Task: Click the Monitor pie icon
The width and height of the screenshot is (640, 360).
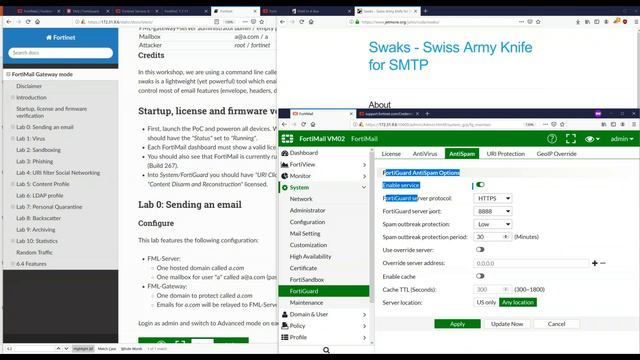Action: point(284,176)
